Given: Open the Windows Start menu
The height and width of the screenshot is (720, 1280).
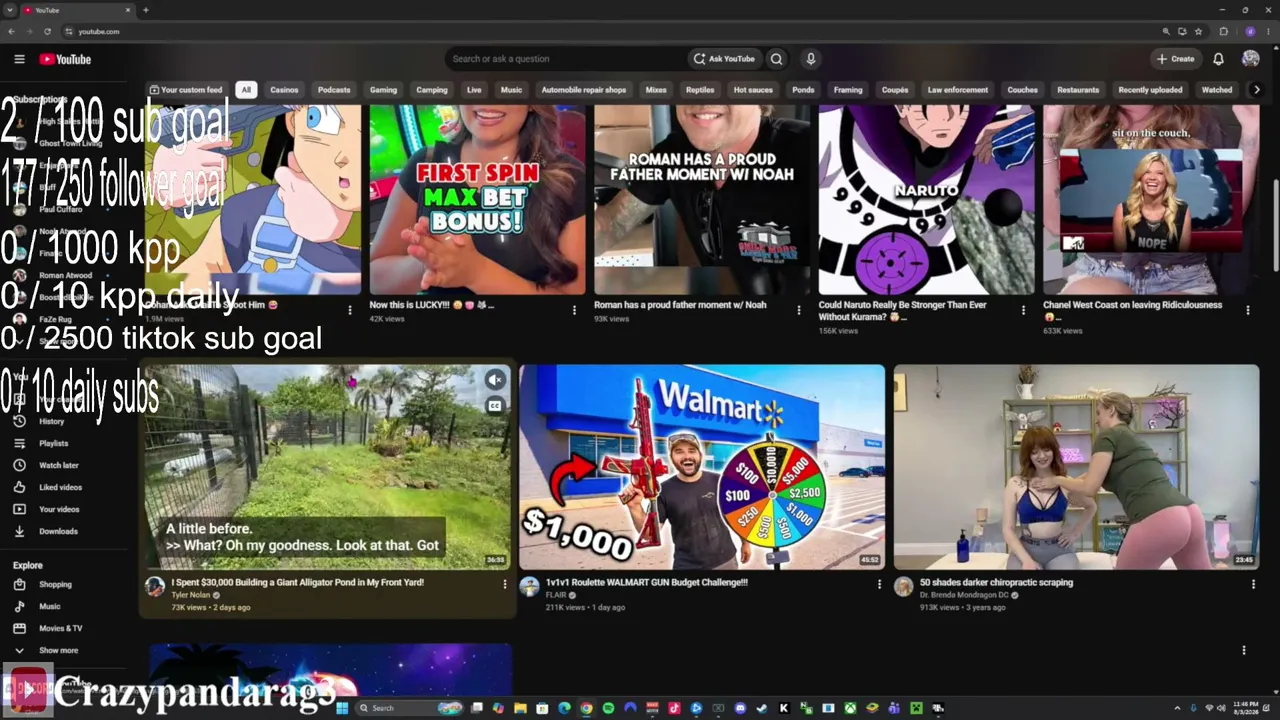Looking at the screenshot, I should pos(341,708).
